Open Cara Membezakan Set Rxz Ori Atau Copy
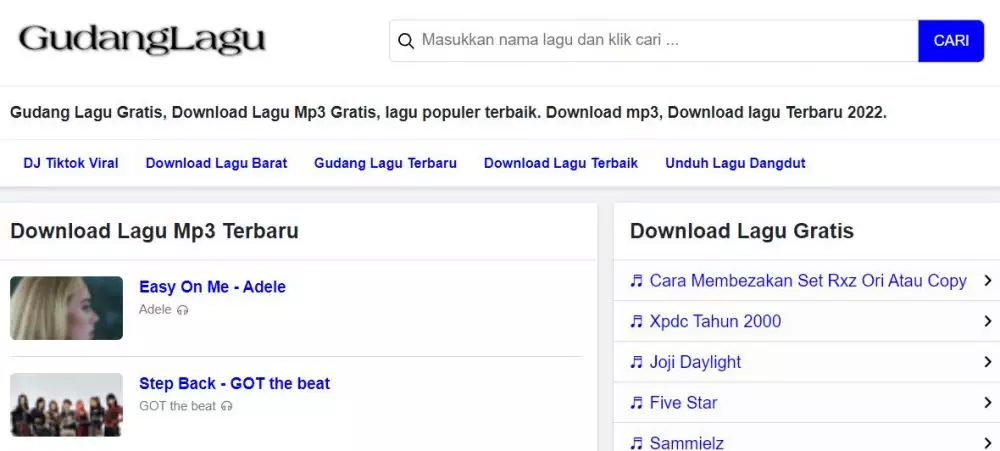The width and height of the screenshot is (1000, 451). pos(808,281)
